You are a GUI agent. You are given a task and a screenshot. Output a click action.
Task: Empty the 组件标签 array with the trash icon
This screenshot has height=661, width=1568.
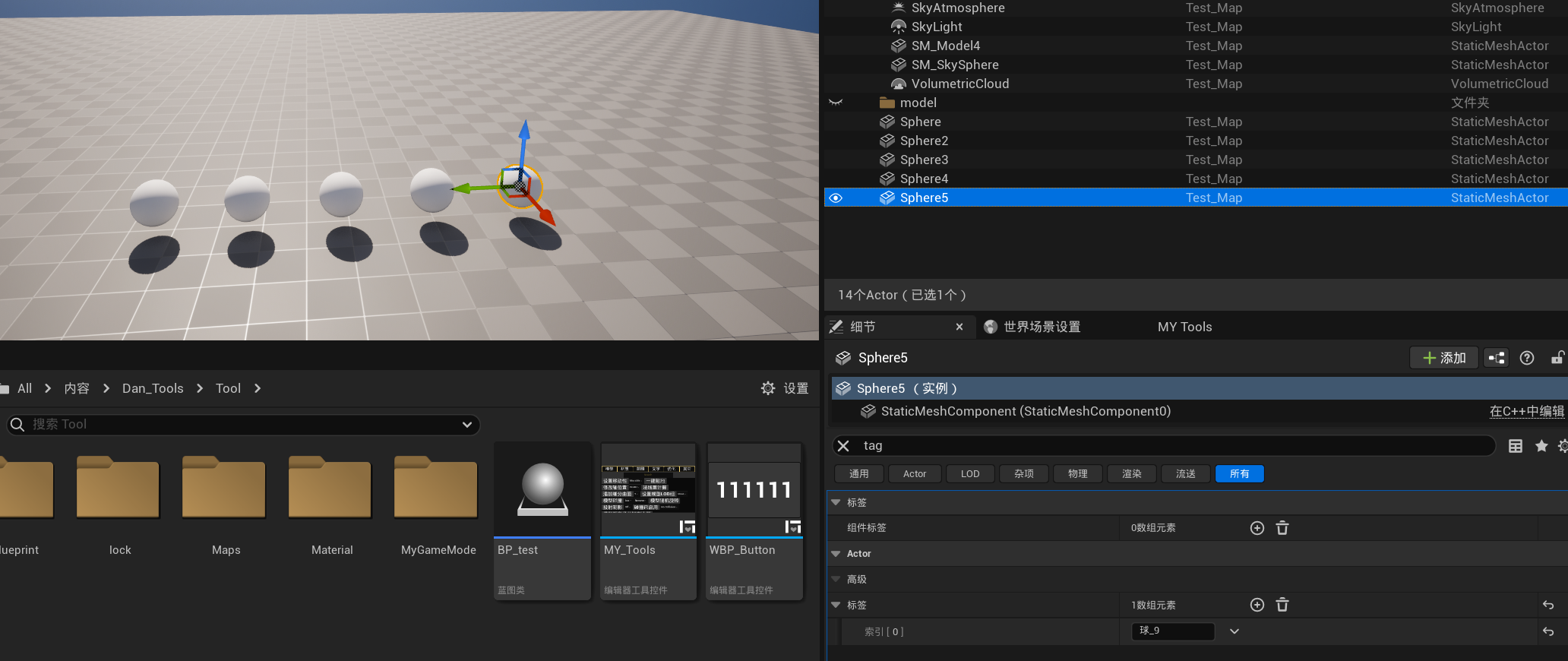(x=1282, y=528)
